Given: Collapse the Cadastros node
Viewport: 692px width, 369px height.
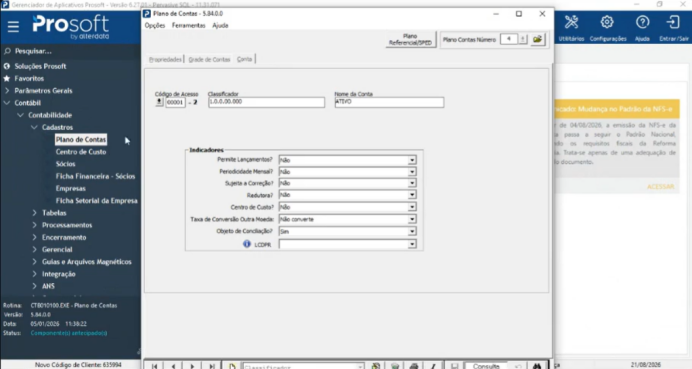Looking at the screenshot, I should (x=34, y=127).
